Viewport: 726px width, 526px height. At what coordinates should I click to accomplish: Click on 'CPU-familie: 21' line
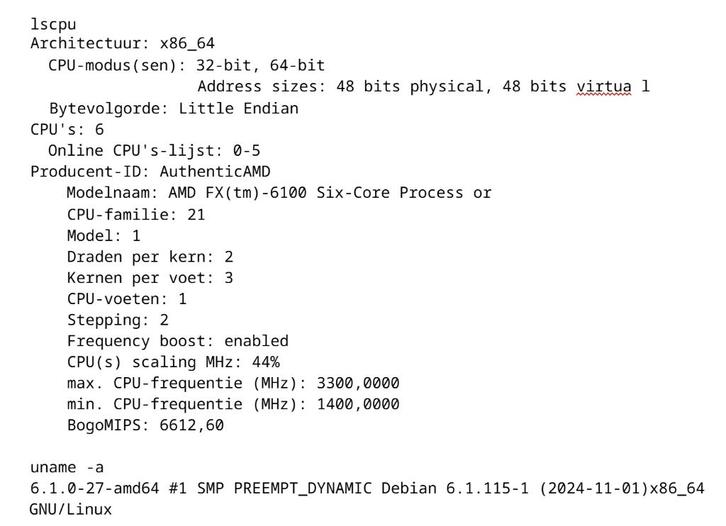(x=136, y=214)
